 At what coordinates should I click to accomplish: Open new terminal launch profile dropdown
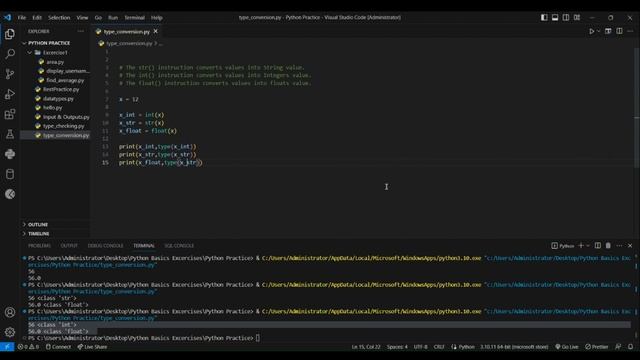pos(588,246)
